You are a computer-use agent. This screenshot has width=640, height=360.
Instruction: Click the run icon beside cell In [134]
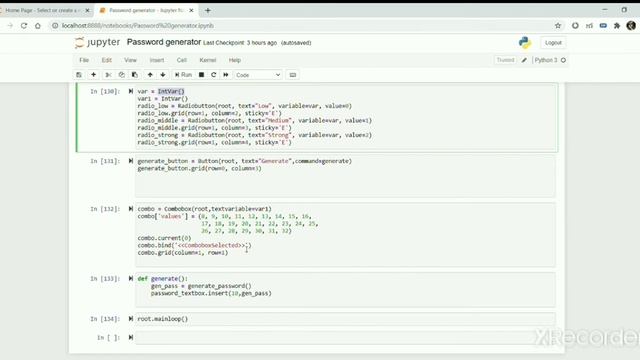click(131, 319)
